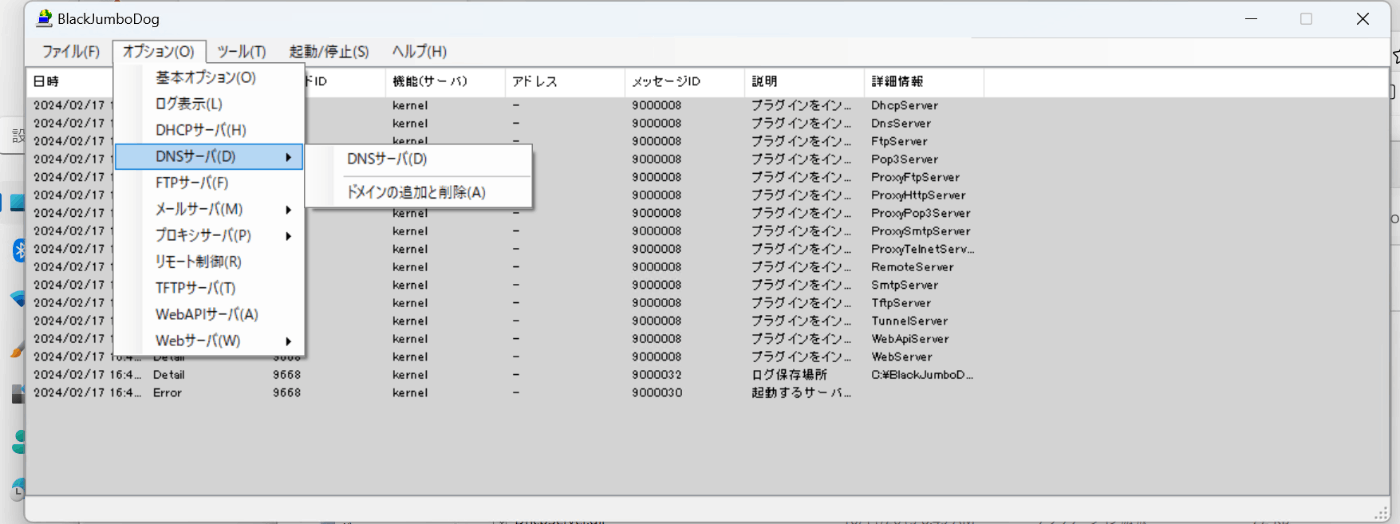1400x524 pixels.
Task: Open the ツール(T) menu
Action: [241, 51]
